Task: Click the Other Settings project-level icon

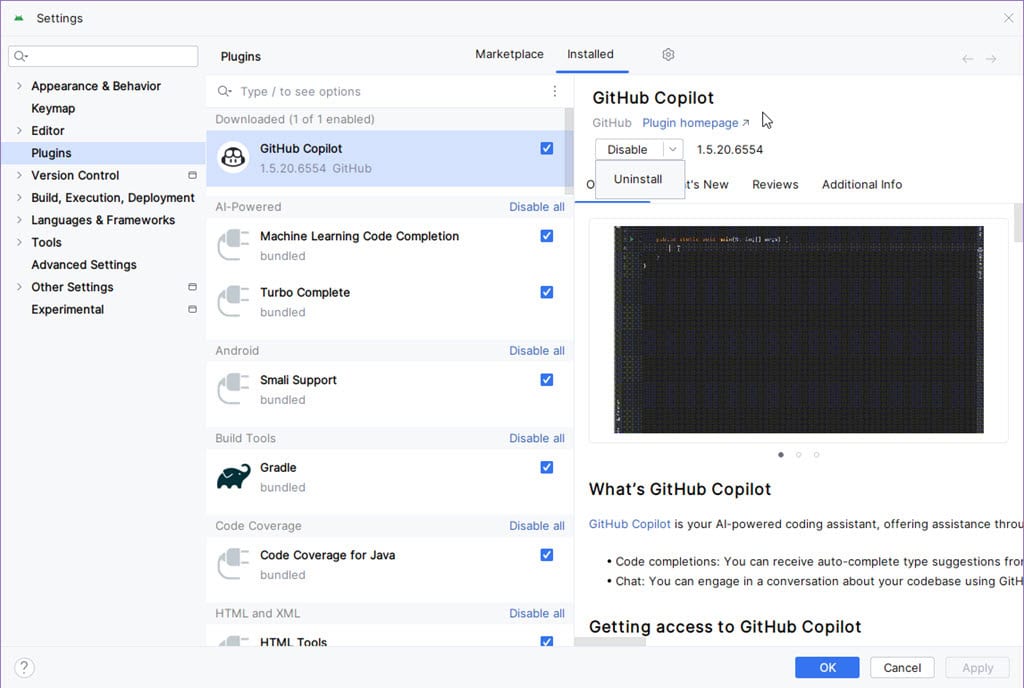Action: (192, 287)
